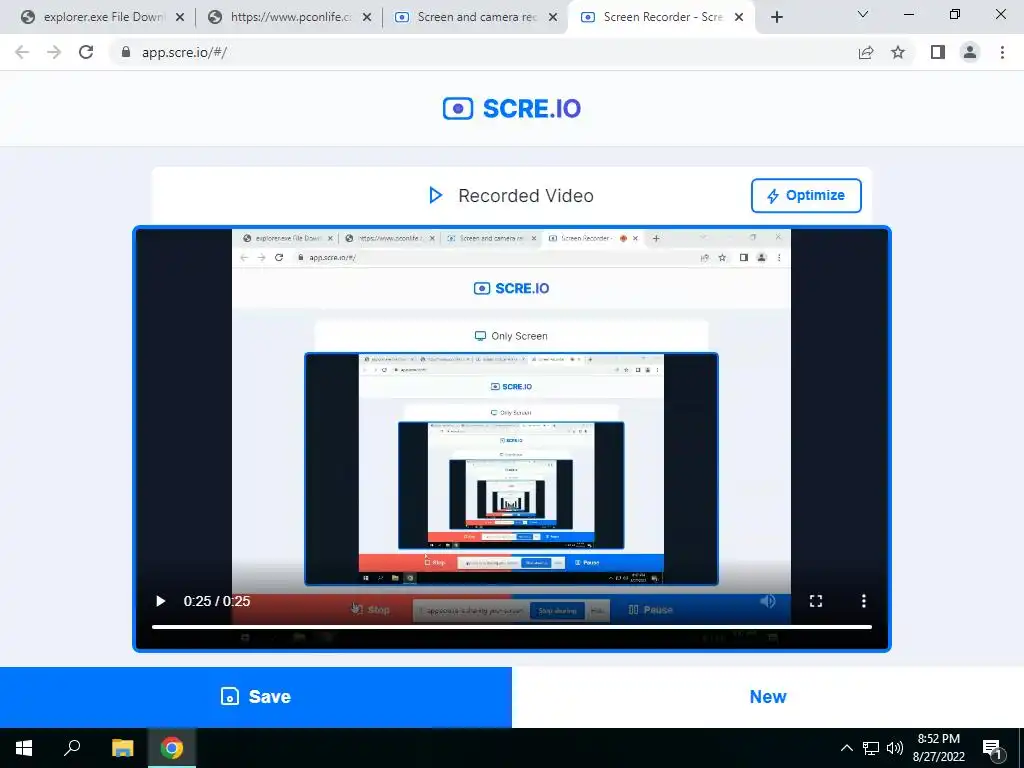Play the recorded video
This screenshot has width=1024, height=768.
160,601
